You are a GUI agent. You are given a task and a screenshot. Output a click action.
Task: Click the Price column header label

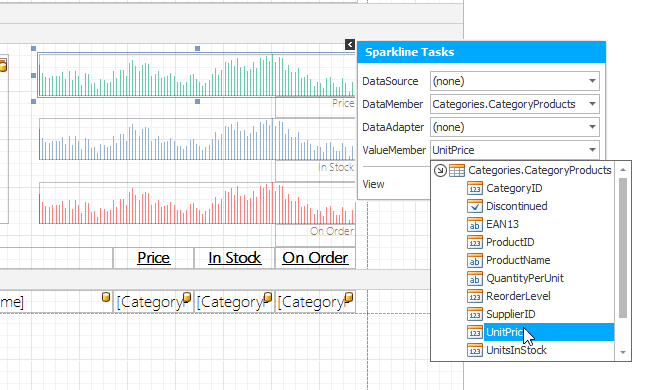point(153,258)
